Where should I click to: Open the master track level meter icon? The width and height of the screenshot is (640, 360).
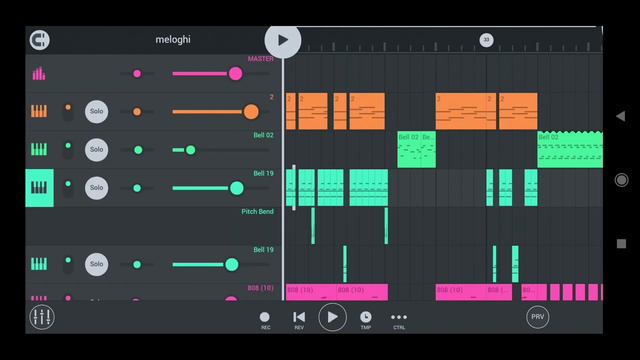point(39,73)
